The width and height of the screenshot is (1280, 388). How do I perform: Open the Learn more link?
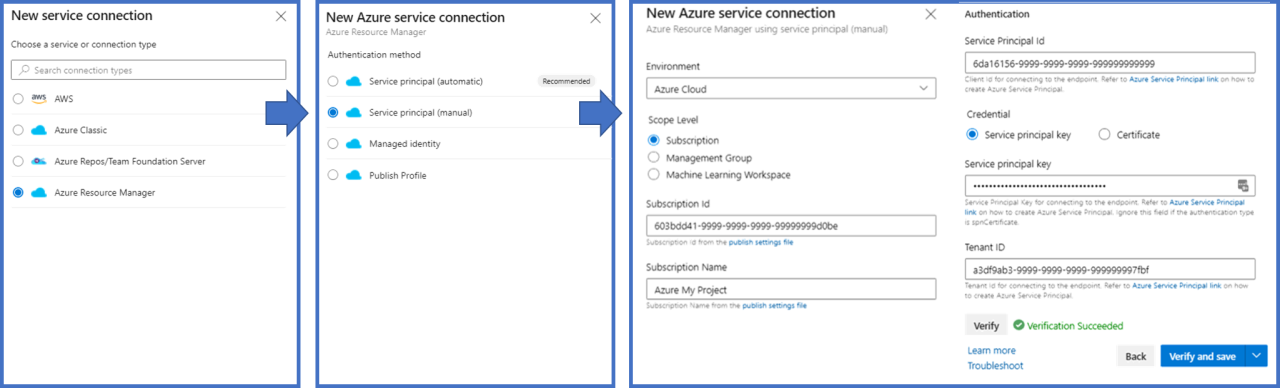point(991,350)
